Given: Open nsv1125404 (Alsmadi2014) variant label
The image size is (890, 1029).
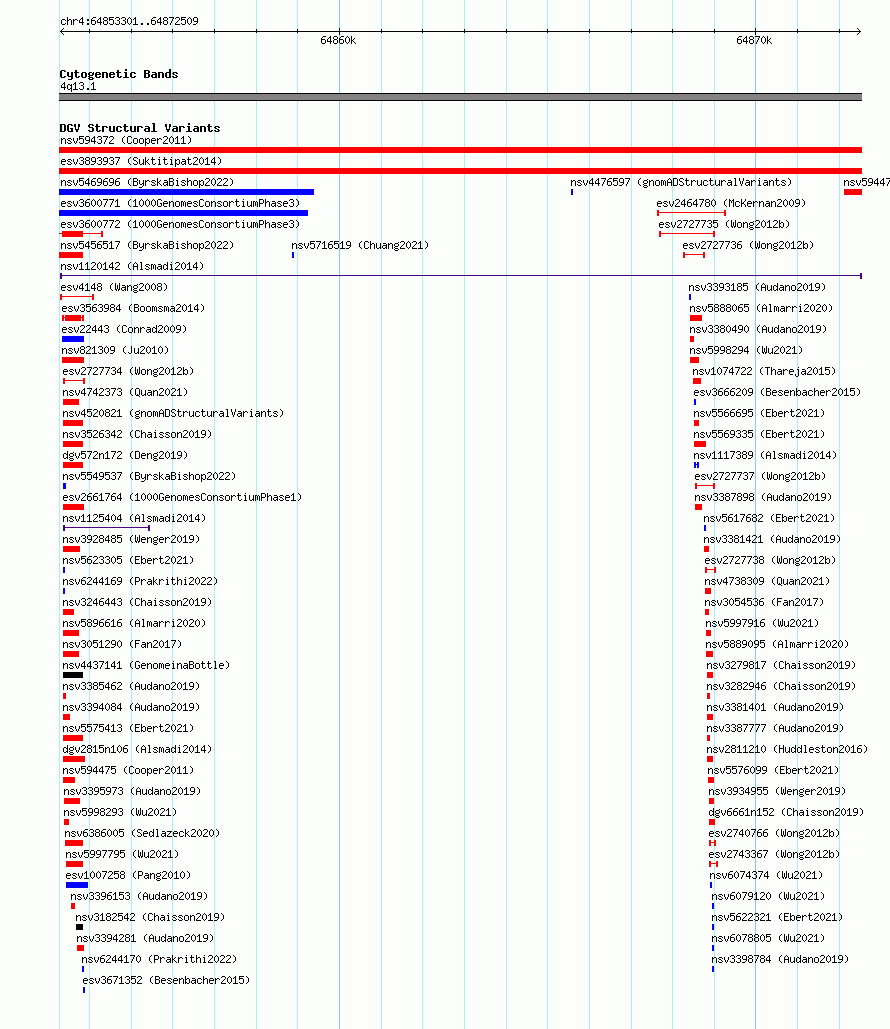Looking at the screenshot, I should coord(135,518).
